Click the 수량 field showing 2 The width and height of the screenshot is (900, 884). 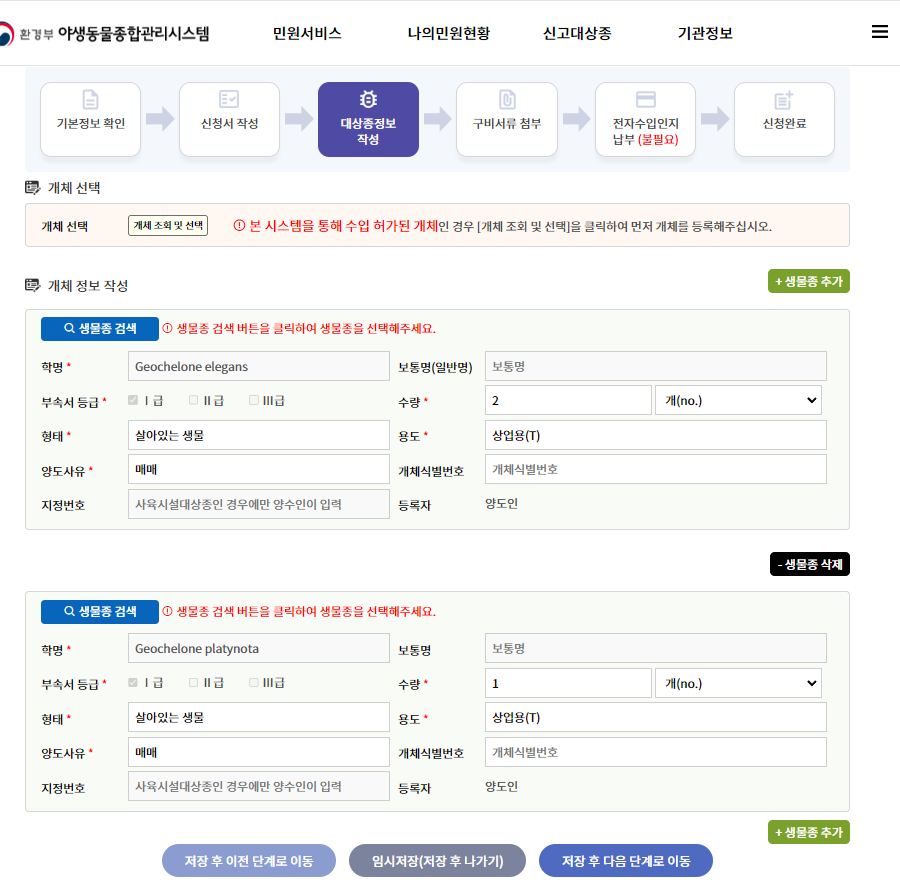pyautogui.click(x=568, y=400)
